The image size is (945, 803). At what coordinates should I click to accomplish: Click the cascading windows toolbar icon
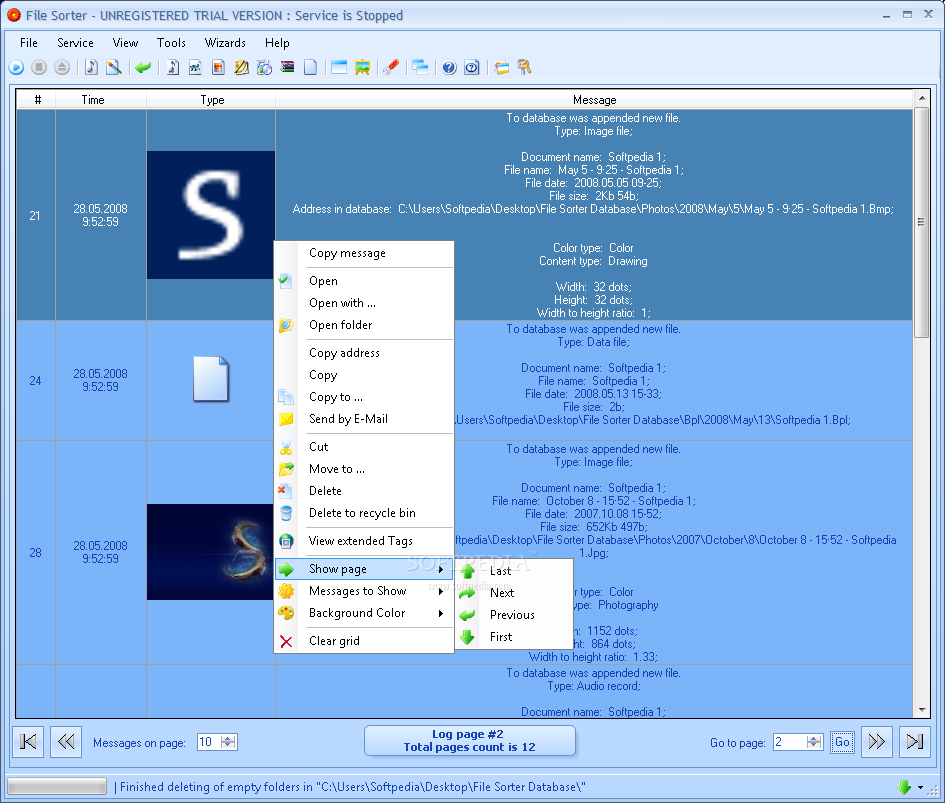(x=420, y=68)
